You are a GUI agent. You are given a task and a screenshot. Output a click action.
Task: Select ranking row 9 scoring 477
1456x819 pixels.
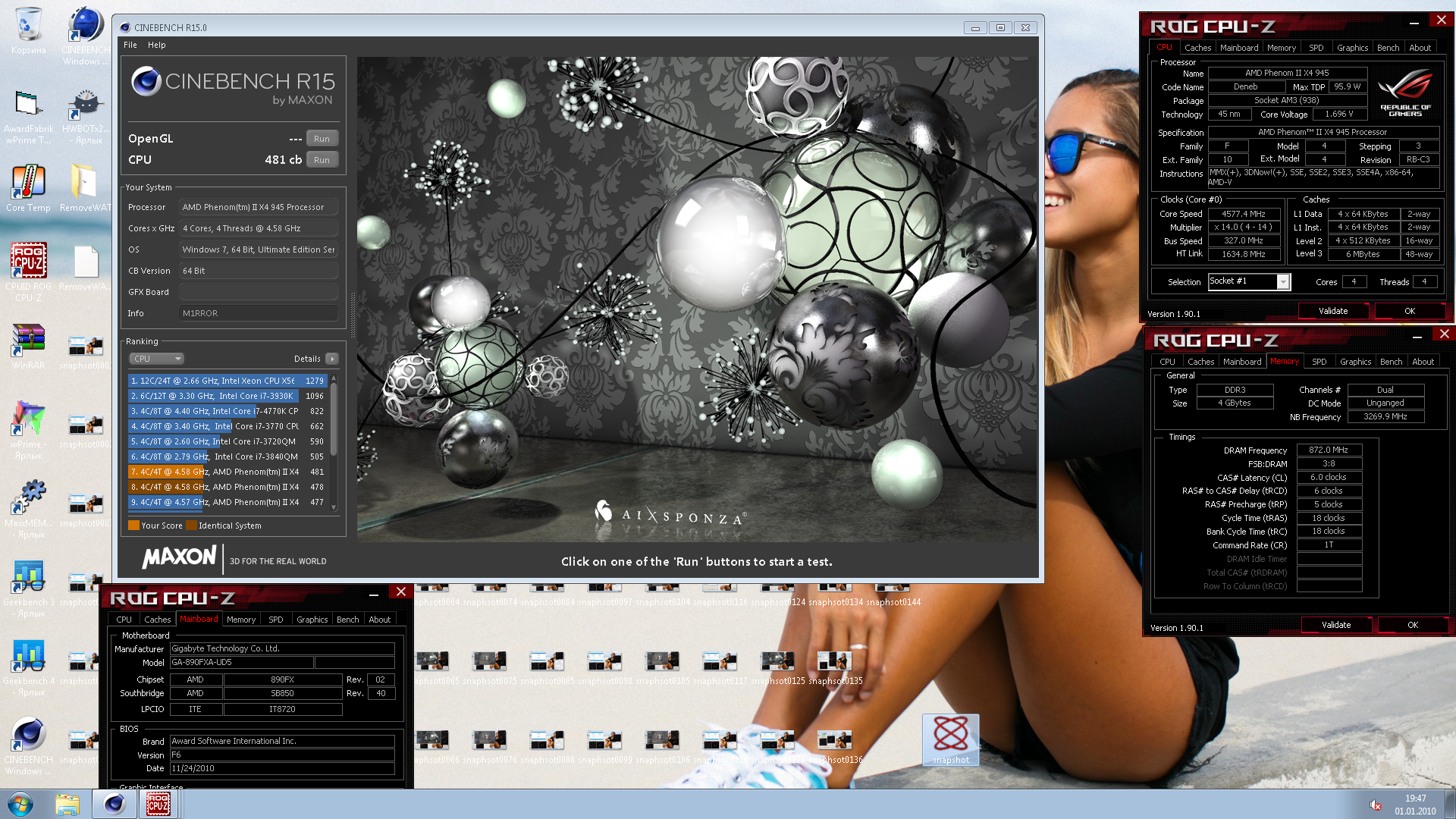[227, 502]
